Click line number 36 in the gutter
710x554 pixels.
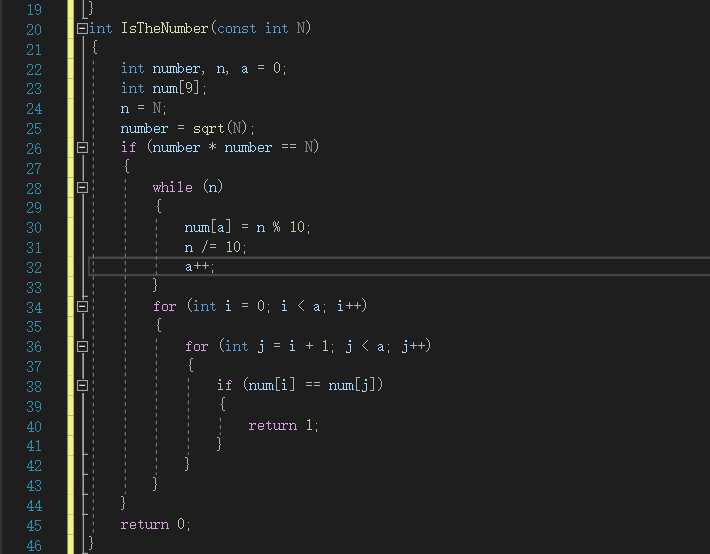(x=34, y=347)
